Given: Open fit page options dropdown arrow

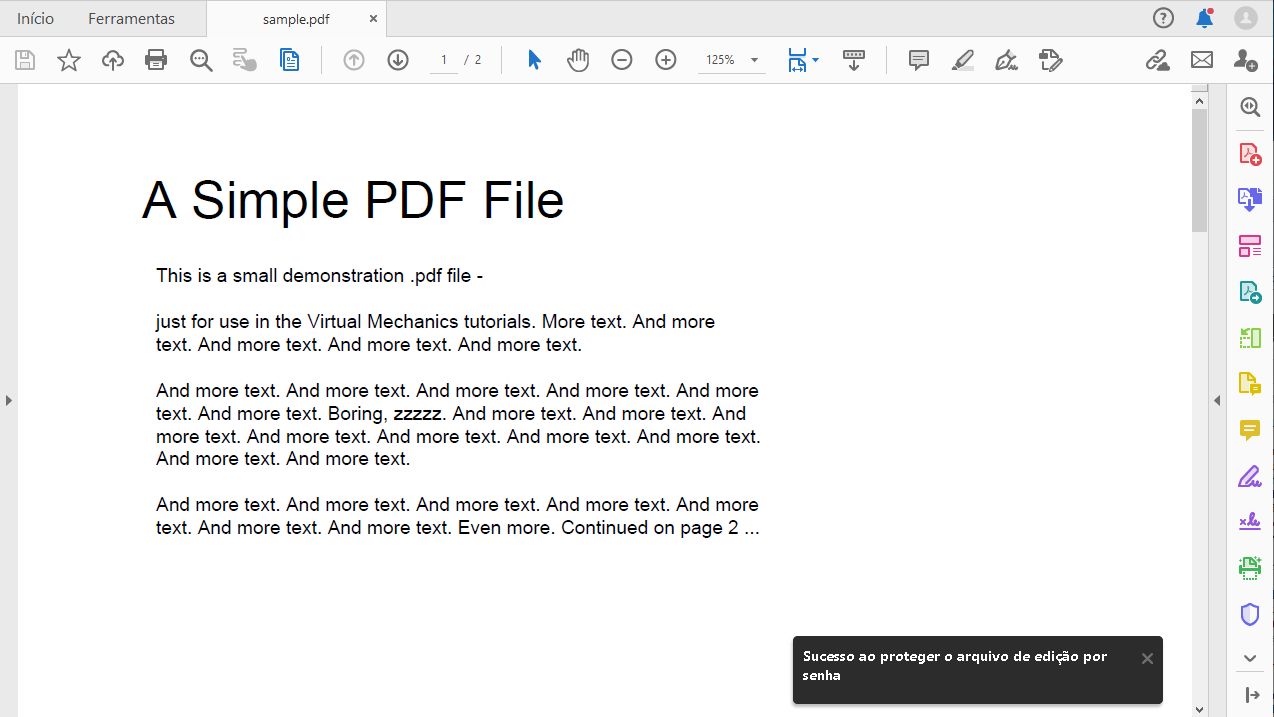Looking at the screenshot, I should (816, 60).
